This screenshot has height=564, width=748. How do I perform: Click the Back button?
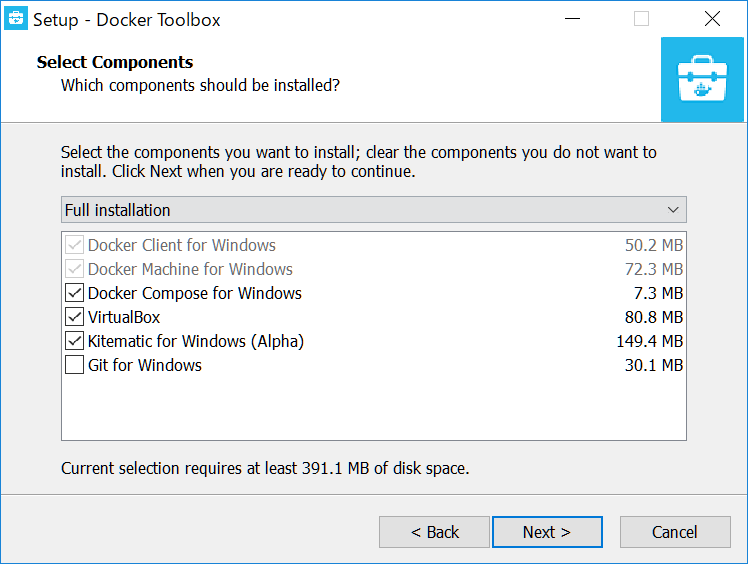point(434,532)
